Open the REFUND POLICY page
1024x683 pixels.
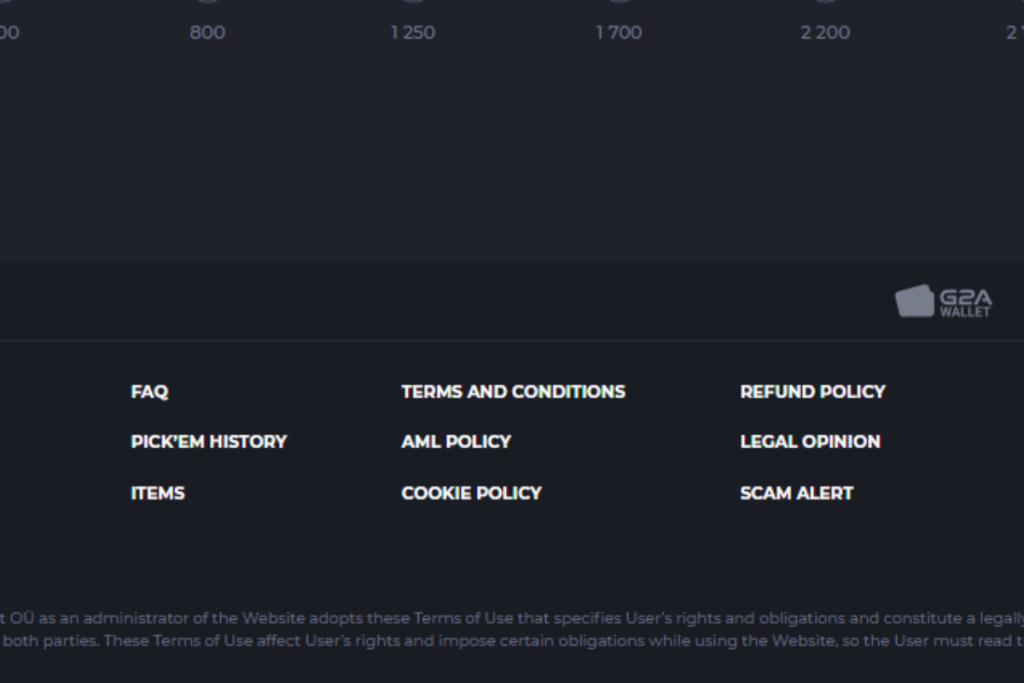(x=812, y=392)
